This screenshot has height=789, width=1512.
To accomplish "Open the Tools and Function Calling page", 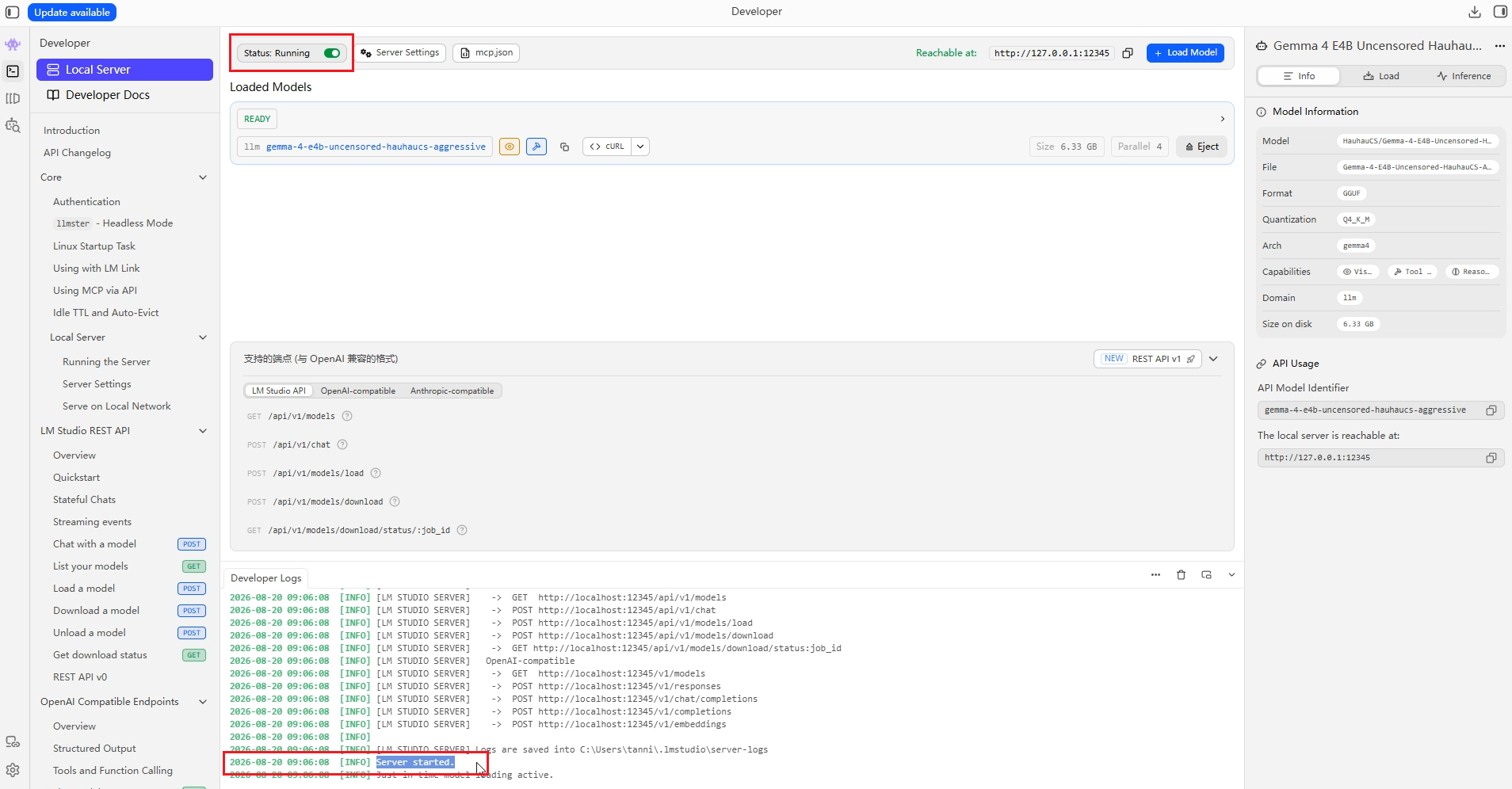I will [x=113, y=771].
